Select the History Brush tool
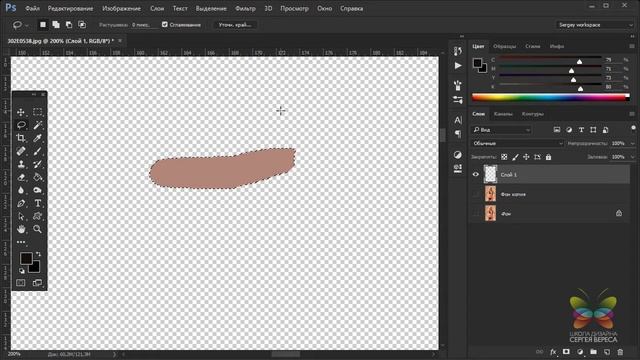Viewport: 640px width, 360px height. pyautogui.click(x=37, y=164)
